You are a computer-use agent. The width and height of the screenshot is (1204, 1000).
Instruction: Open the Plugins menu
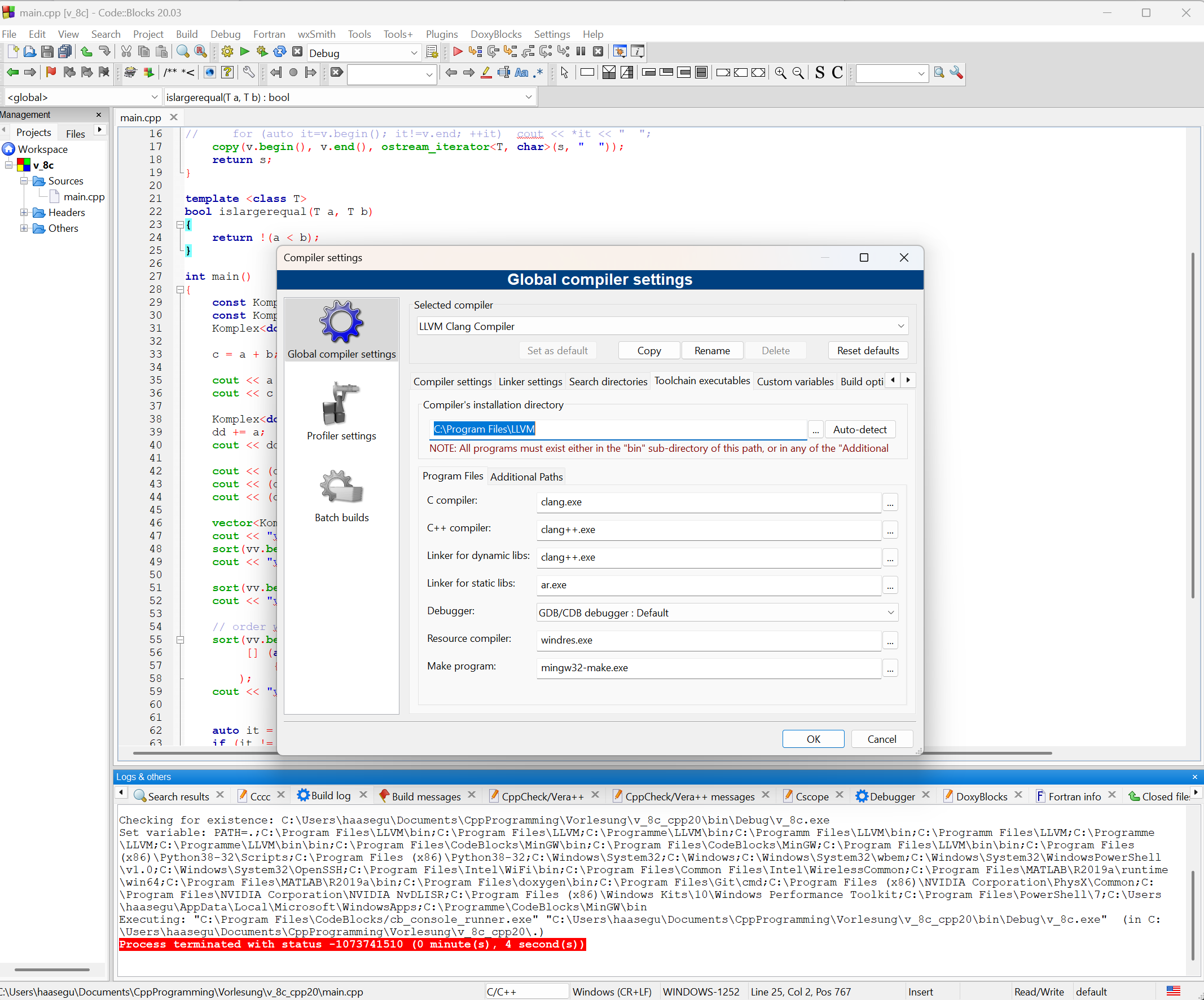441,34
